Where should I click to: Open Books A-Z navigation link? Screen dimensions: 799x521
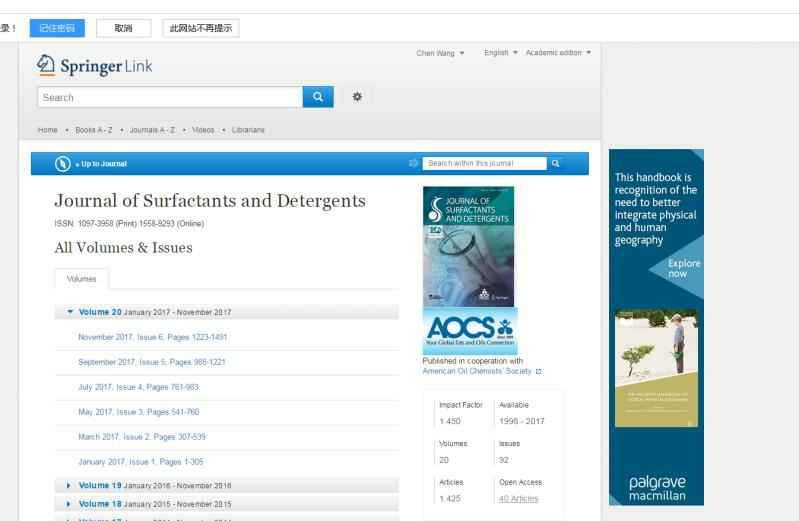click(94, 130)
